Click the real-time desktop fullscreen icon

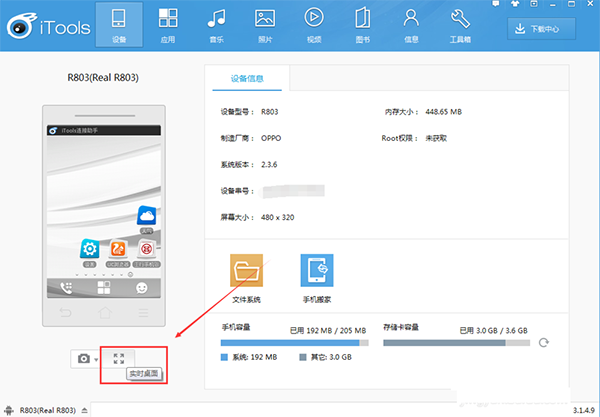tap(119, 357)
